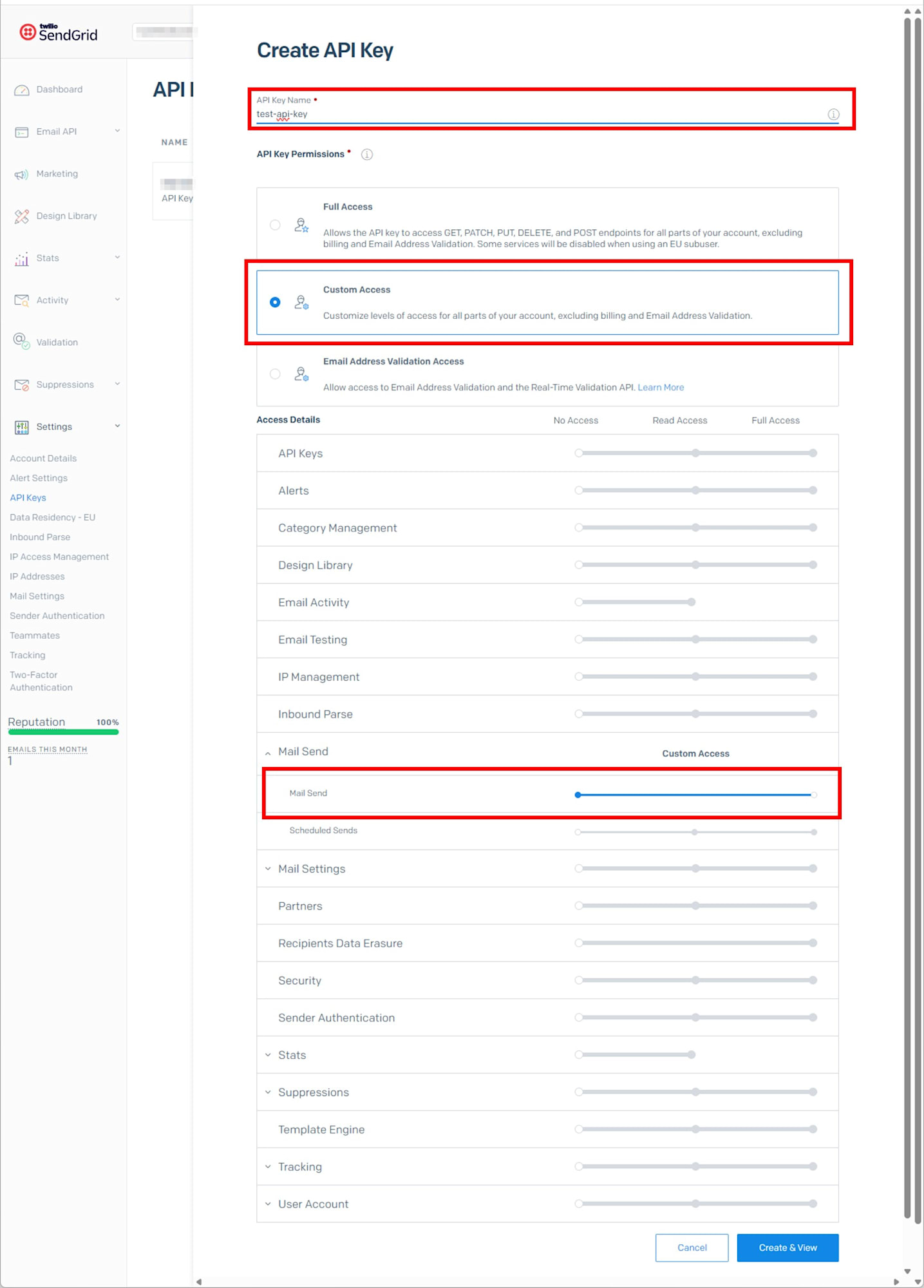Click the Settings sliders icon
Image resolution: width=924 pixels, height=1288 pixels.
(x=21, y=427)
